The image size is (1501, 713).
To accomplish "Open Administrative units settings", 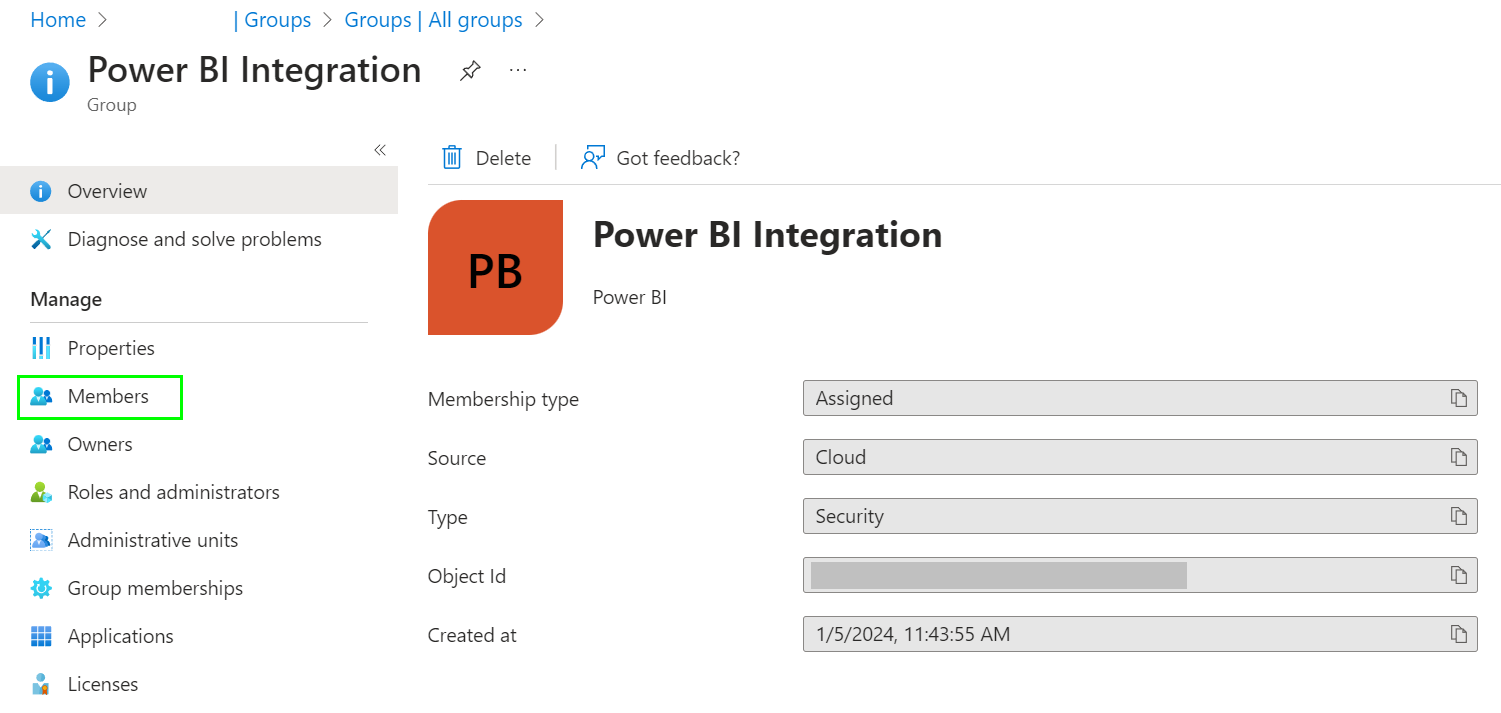I will (152, 539).
